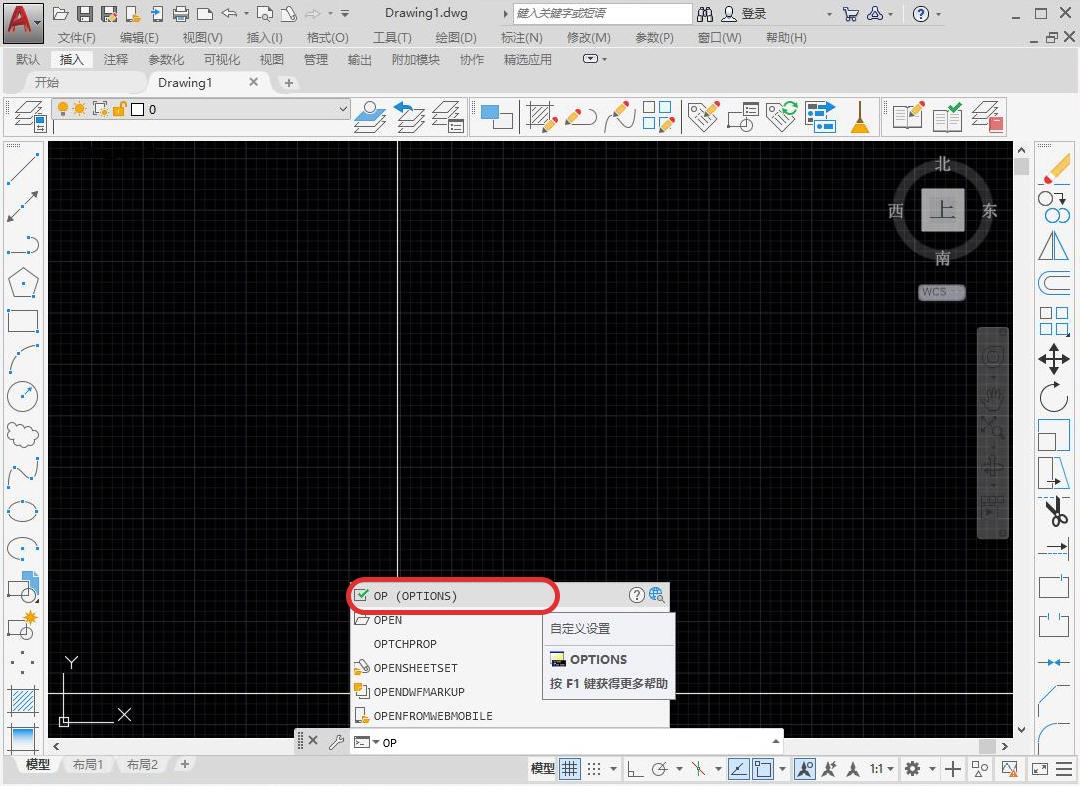Activate the Trim scissors tool
This screenshot has width=1080, height=786.
click(1054, 512)
